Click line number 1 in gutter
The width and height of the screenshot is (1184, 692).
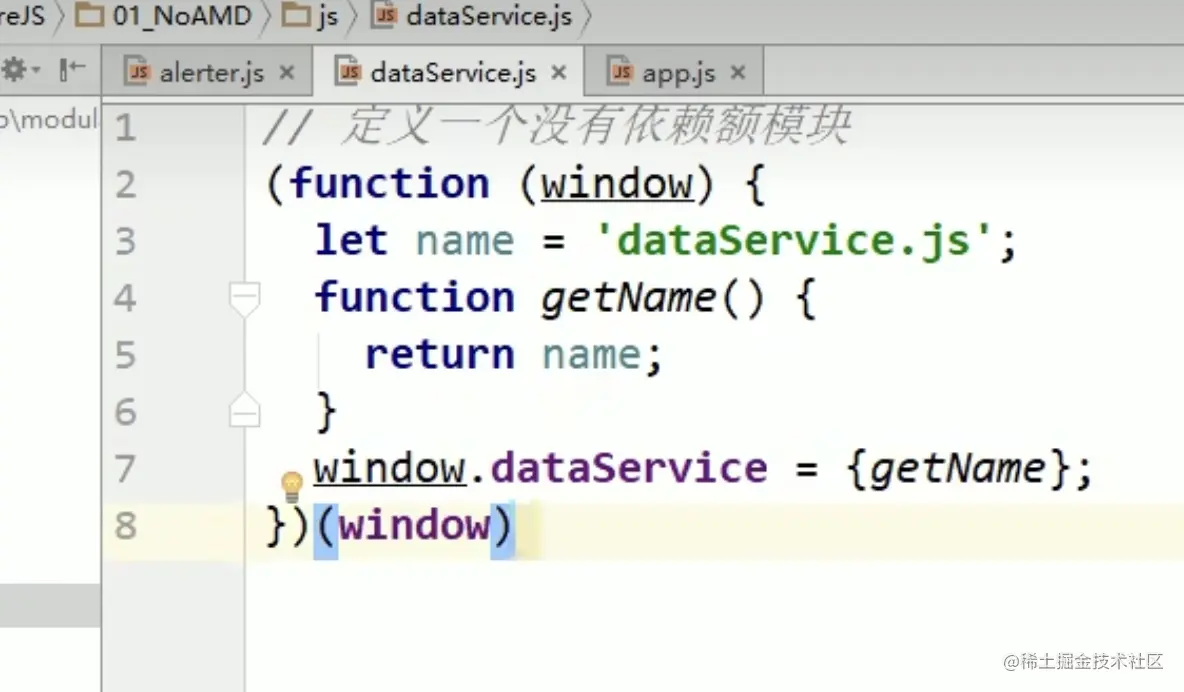pyautogui.click(x=125, y=127)
